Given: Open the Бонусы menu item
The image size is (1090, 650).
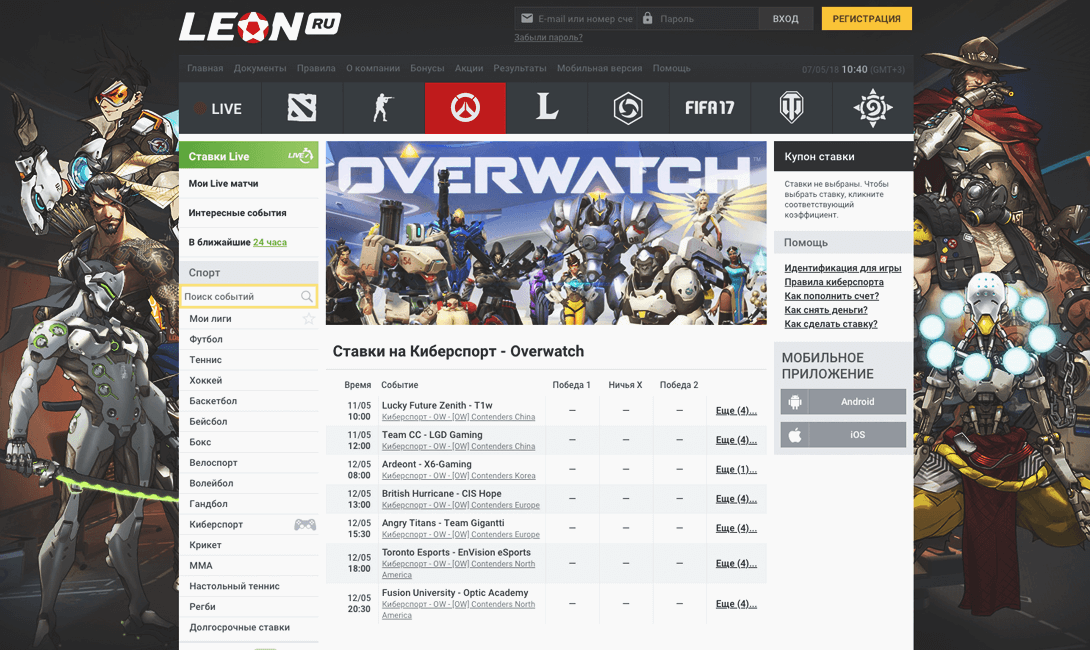Looking at the screenshot, I should pos(428,68).
